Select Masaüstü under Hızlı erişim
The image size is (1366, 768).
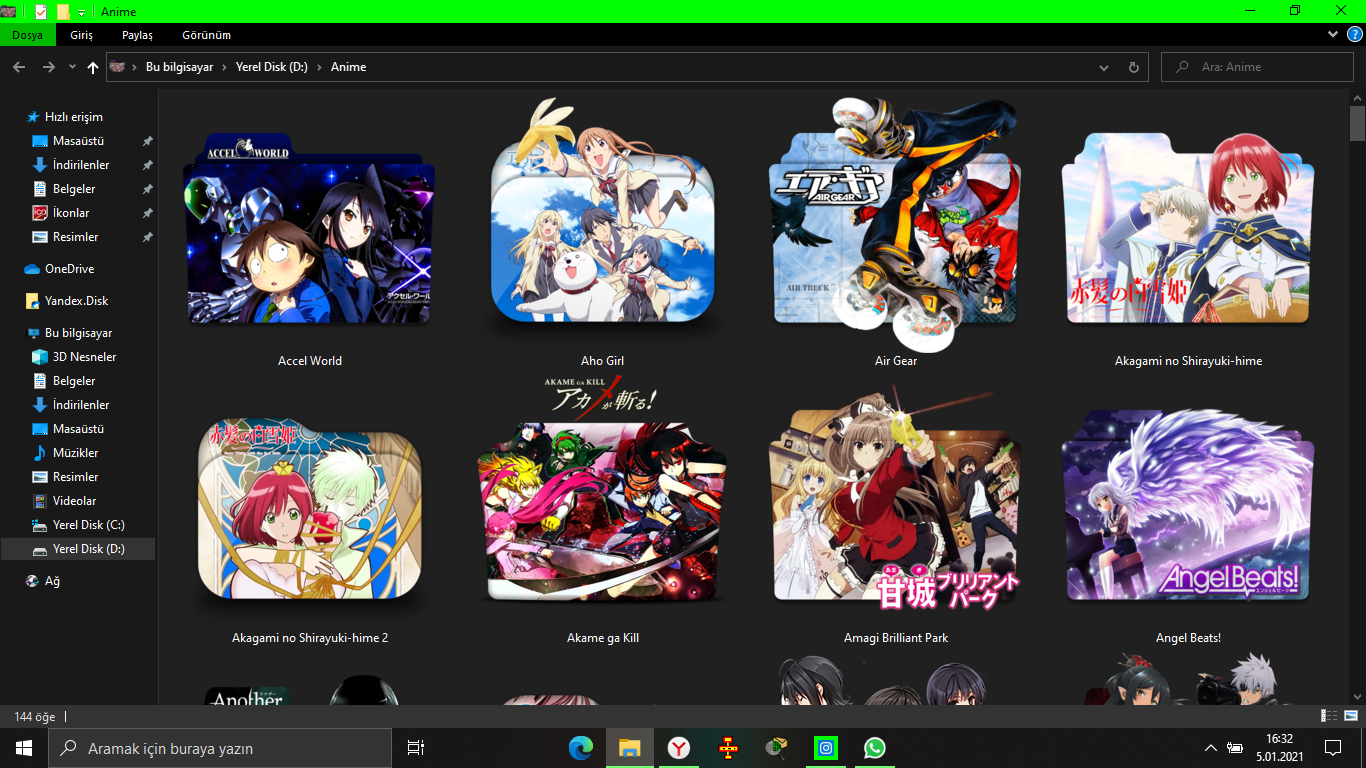point(78,141)
